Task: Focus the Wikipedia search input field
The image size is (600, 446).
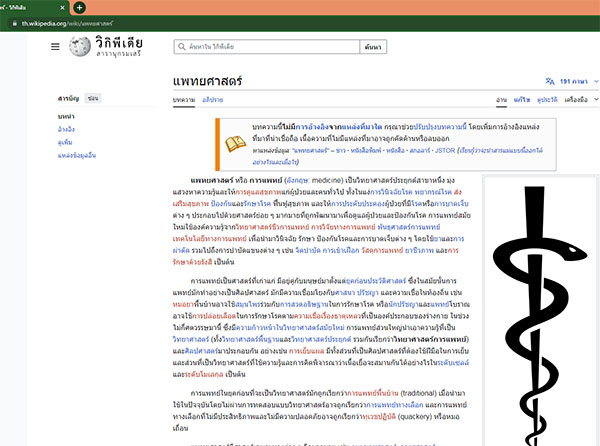Action: coord(267,47)
